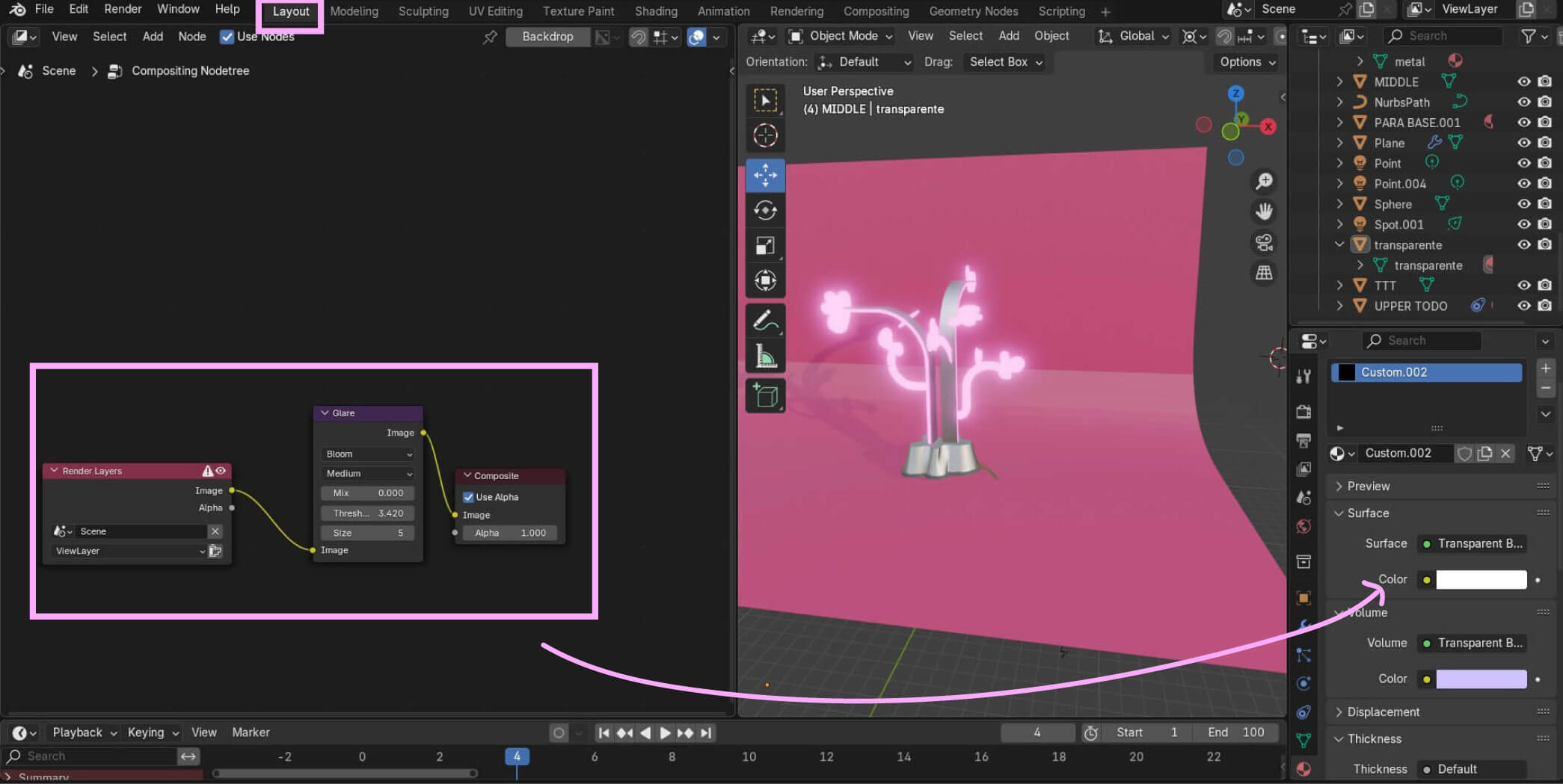Toggle camera view with camera icon
The height and width of the screenshot is (784, 1563).
[x=1264, y=242]
